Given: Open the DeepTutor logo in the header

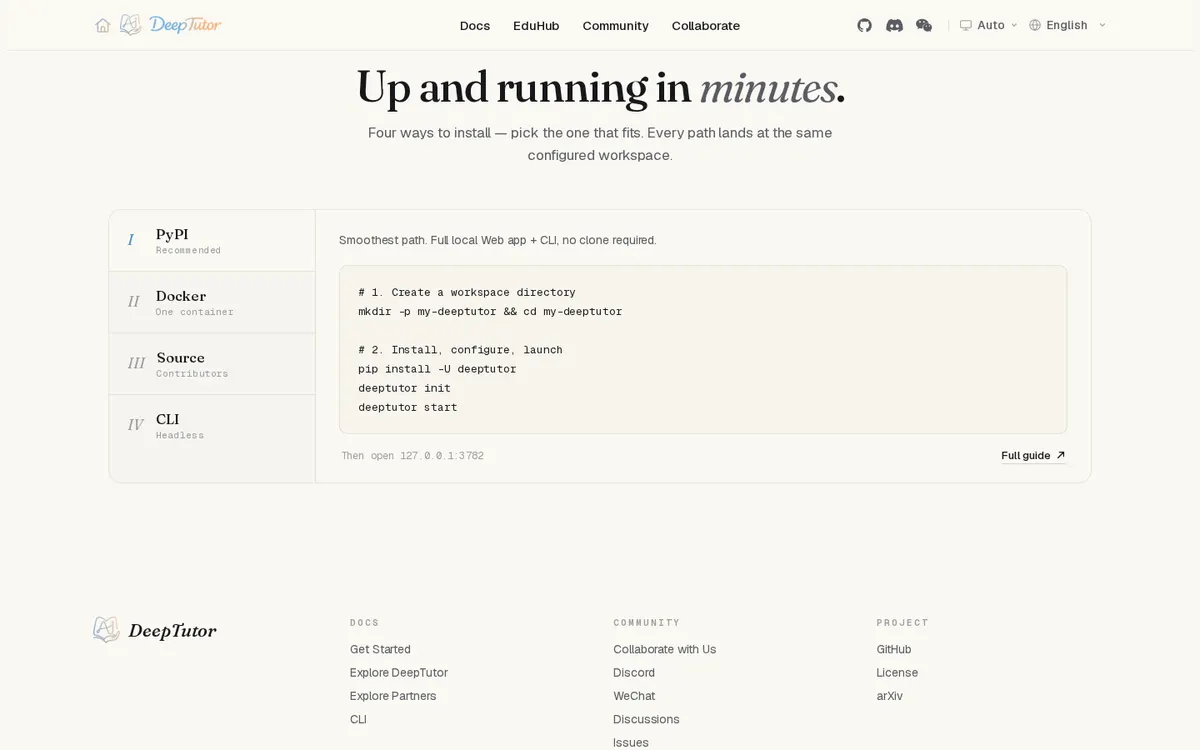Looking at the screenshot, I should [171, 25].
